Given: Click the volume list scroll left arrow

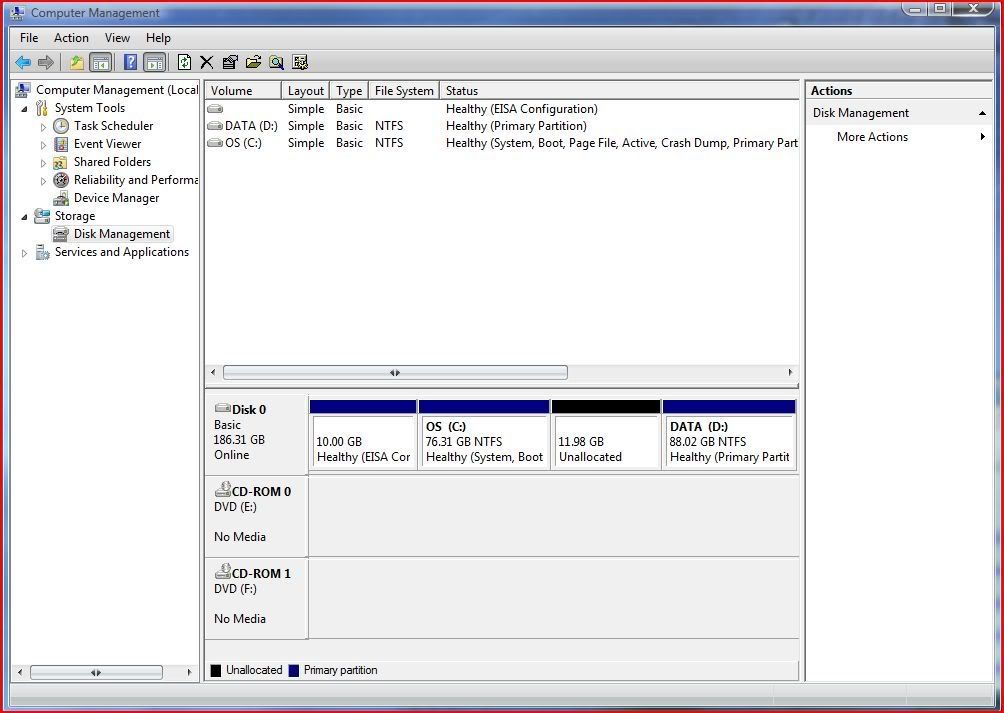Looking at the screenshot, I should [x=213, y=372].
